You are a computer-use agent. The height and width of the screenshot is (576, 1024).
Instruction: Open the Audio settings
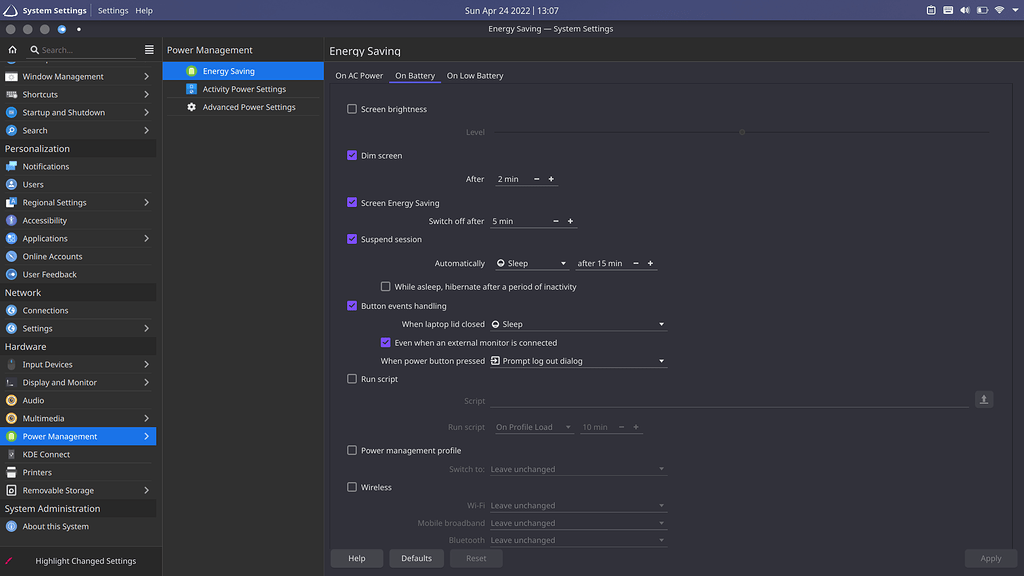coord(33,400)
